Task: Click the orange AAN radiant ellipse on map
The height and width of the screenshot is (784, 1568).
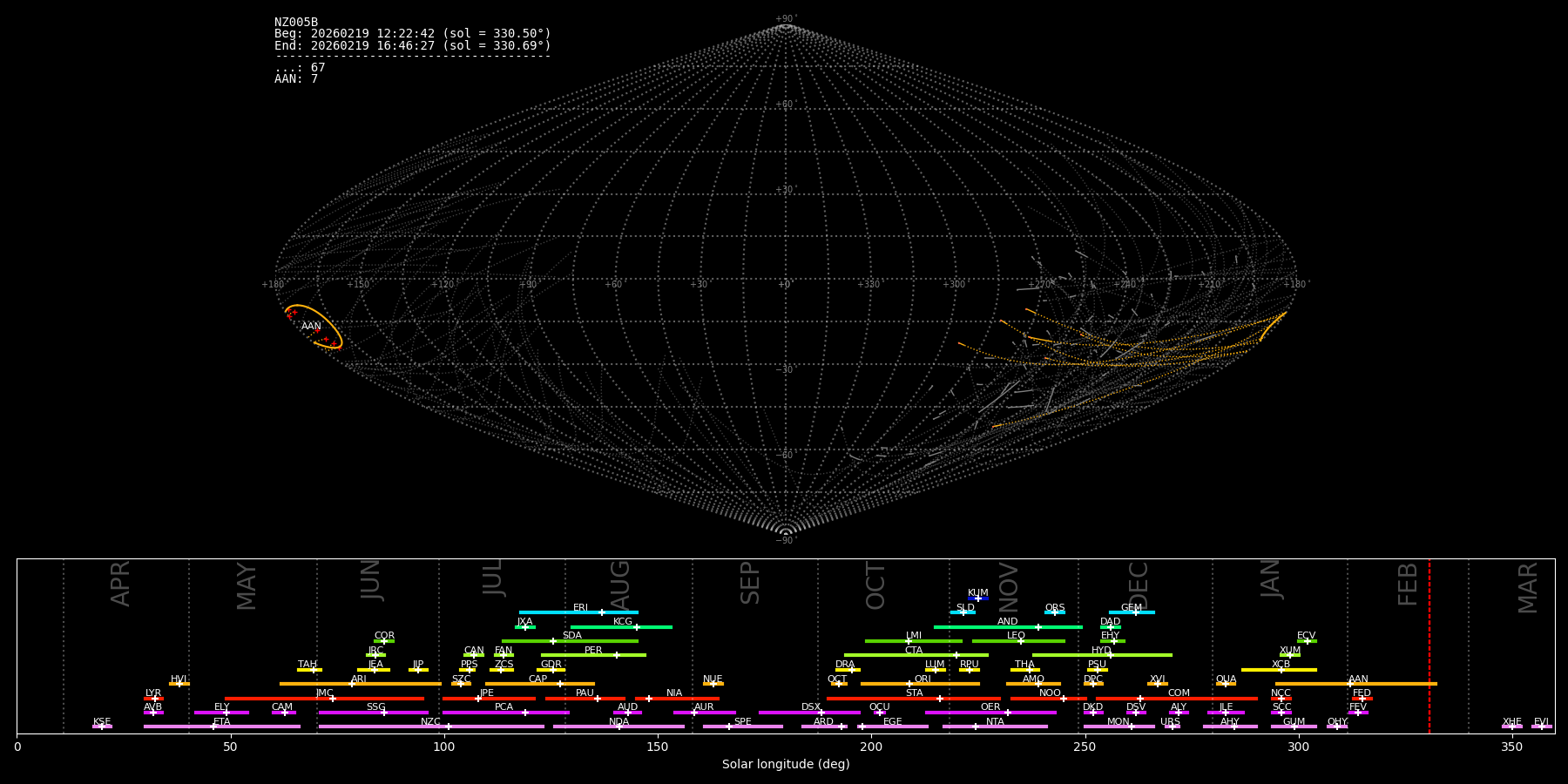Action: tap(314, 327)
